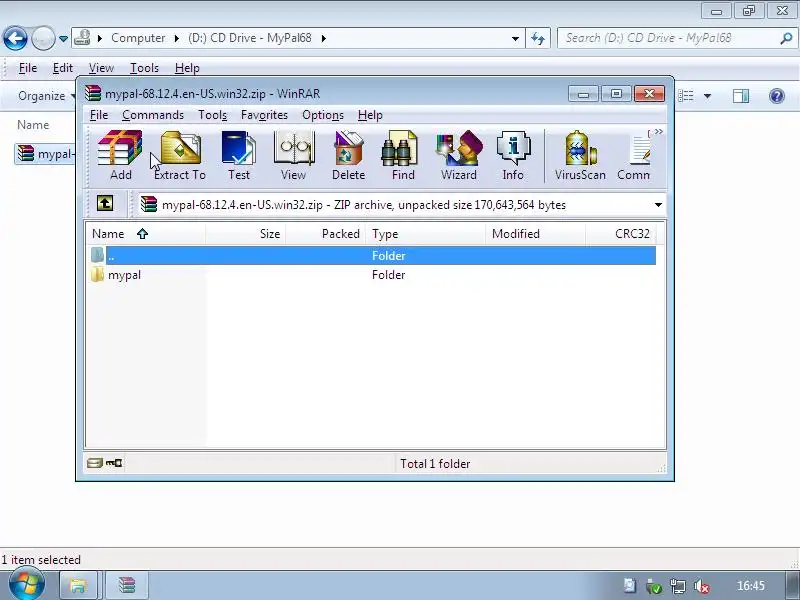800x600 pixels.
Task: Open Explorer Edit menu
Action: click(x=63, y=68)
